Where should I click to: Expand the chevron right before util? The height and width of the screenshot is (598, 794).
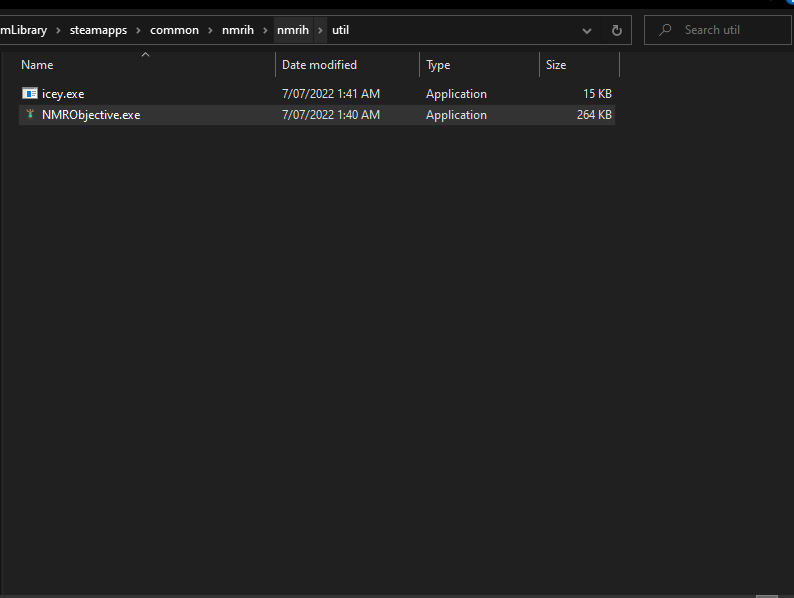(x=320, y=30)
